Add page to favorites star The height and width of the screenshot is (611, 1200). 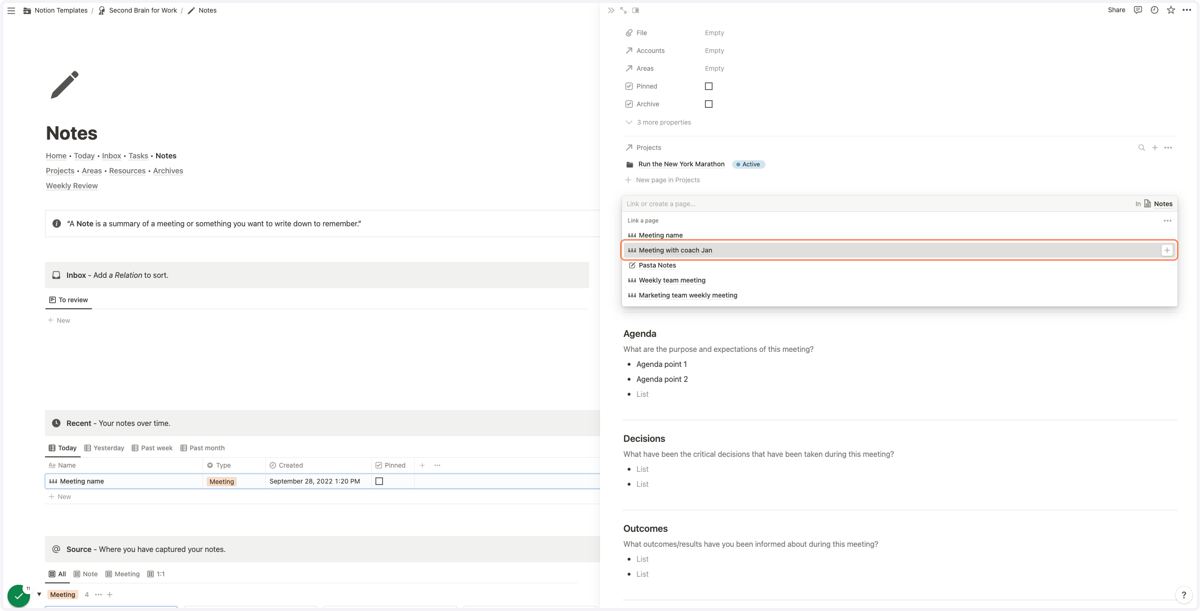pos(1171,10)
